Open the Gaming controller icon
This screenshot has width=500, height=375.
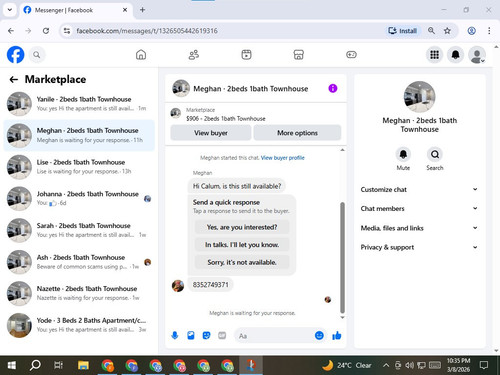pyautogui.click(x=351, y=55)
